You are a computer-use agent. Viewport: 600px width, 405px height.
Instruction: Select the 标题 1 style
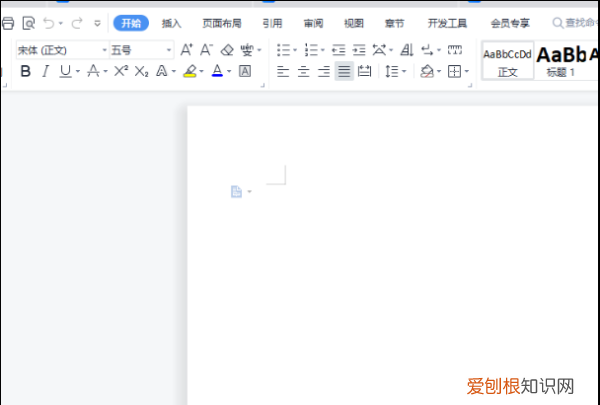tap(561, 61)
